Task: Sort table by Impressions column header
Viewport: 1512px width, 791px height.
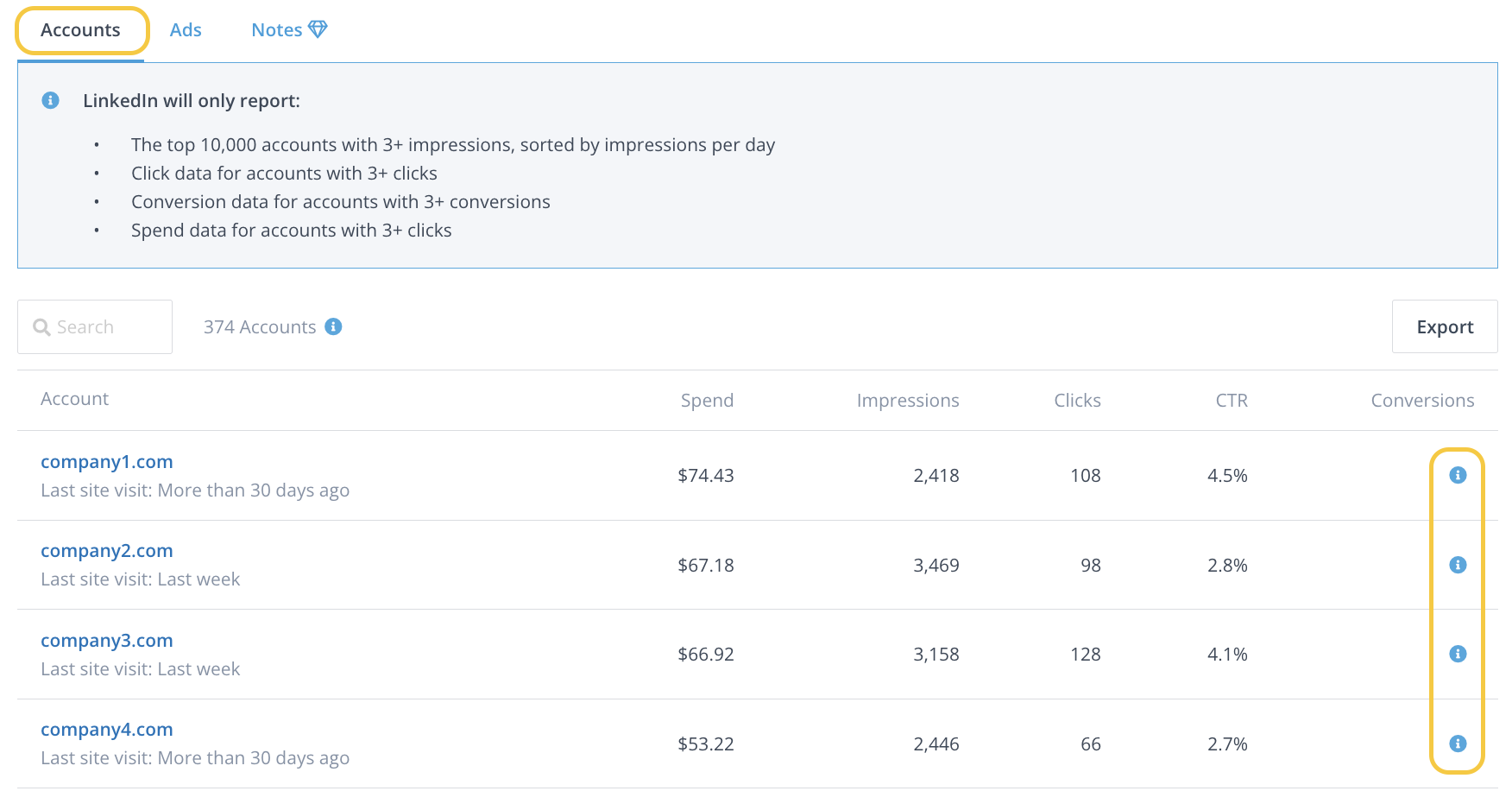Action: tap(907, 401)
